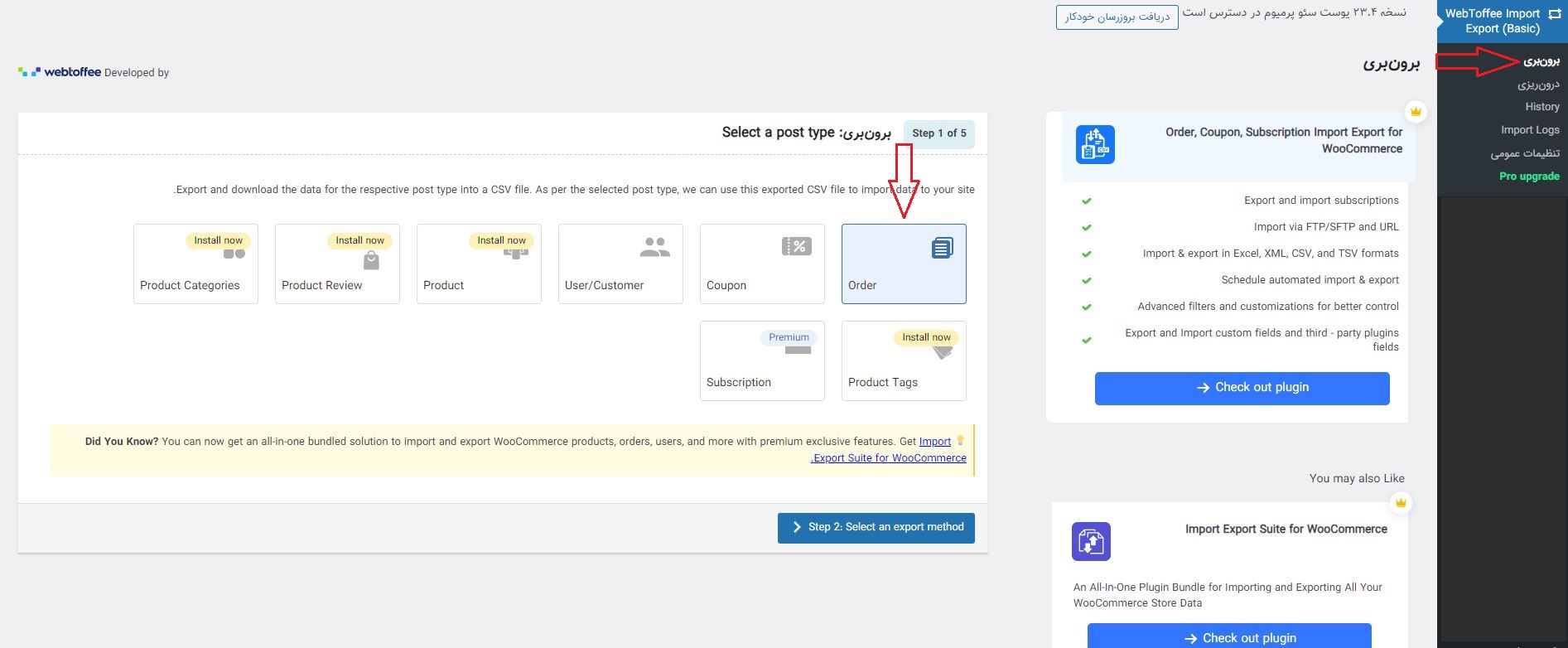Click the Order Coupon Subscription plugin icon
The height and width of the screenshot is (648, 1568).
pos(1095,144)
